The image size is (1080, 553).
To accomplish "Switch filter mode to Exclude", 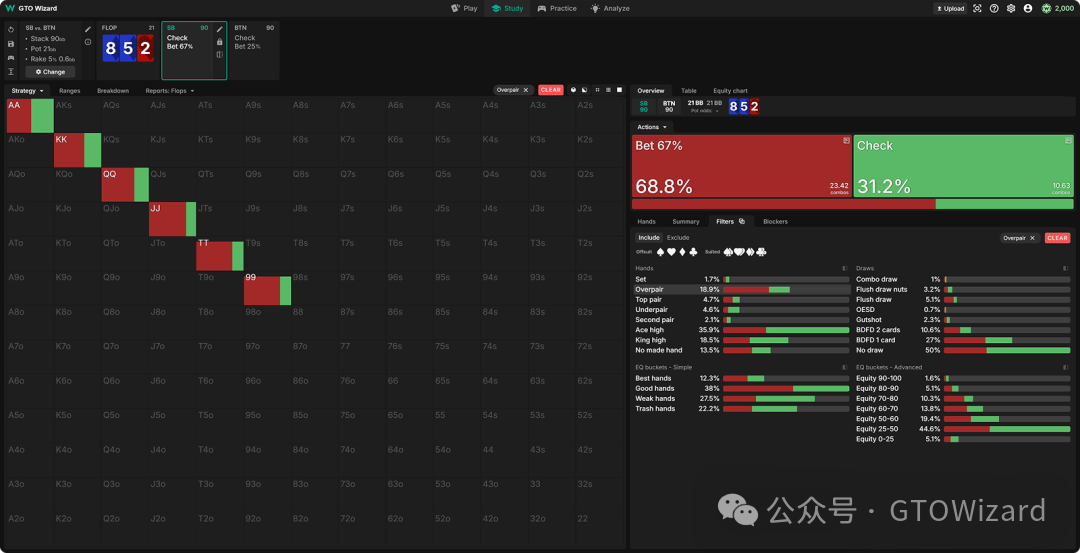I will tap(678, 238).
